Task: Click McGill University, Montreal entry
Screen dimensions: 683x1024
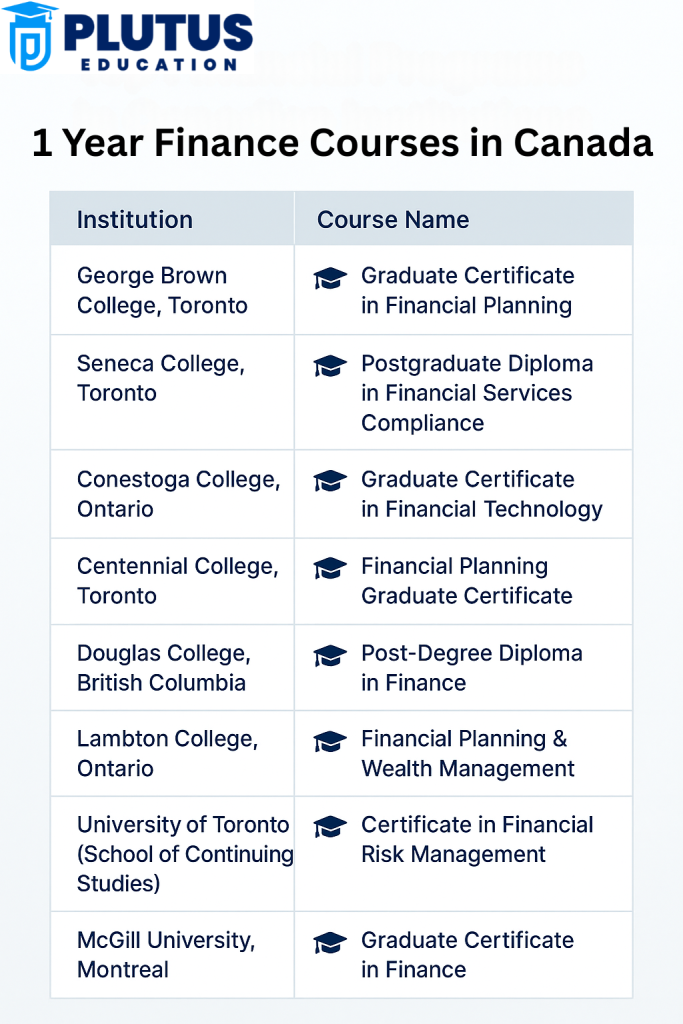Action: pos(166,955)
